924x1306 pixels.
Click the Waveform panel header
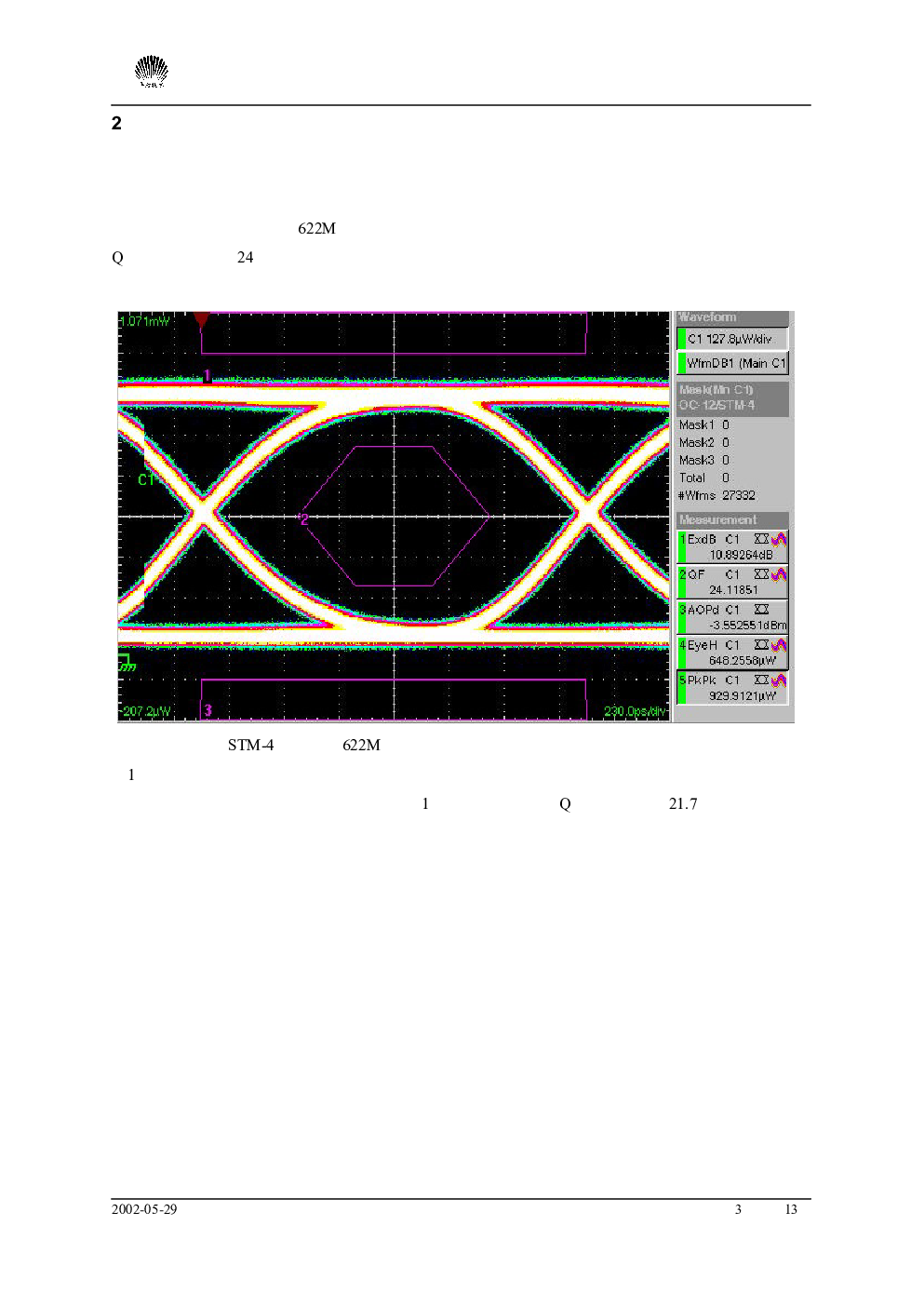[732, 317]
